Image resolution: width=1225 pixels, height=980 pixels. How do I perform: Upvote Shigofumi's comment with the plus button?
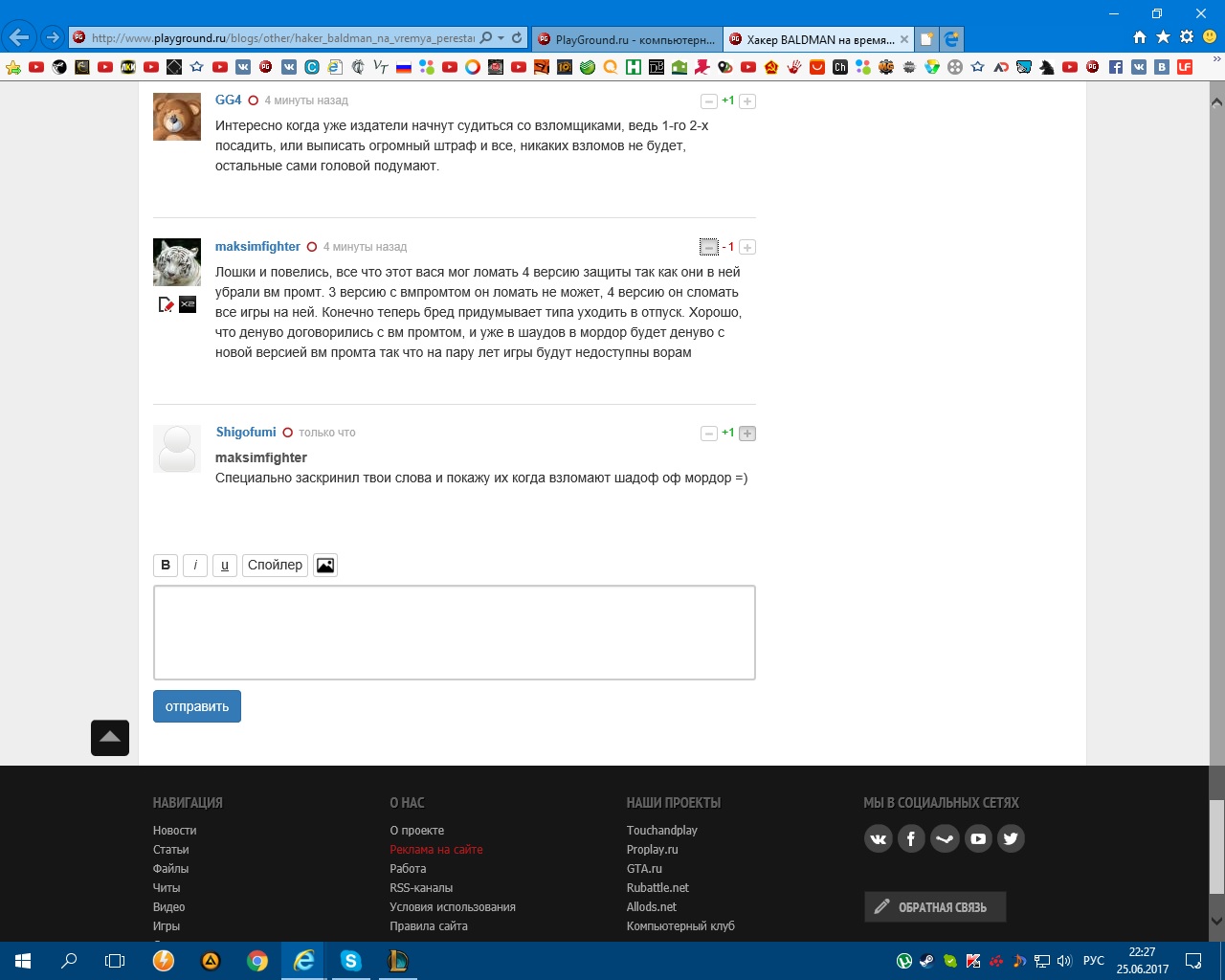(747, 434)
